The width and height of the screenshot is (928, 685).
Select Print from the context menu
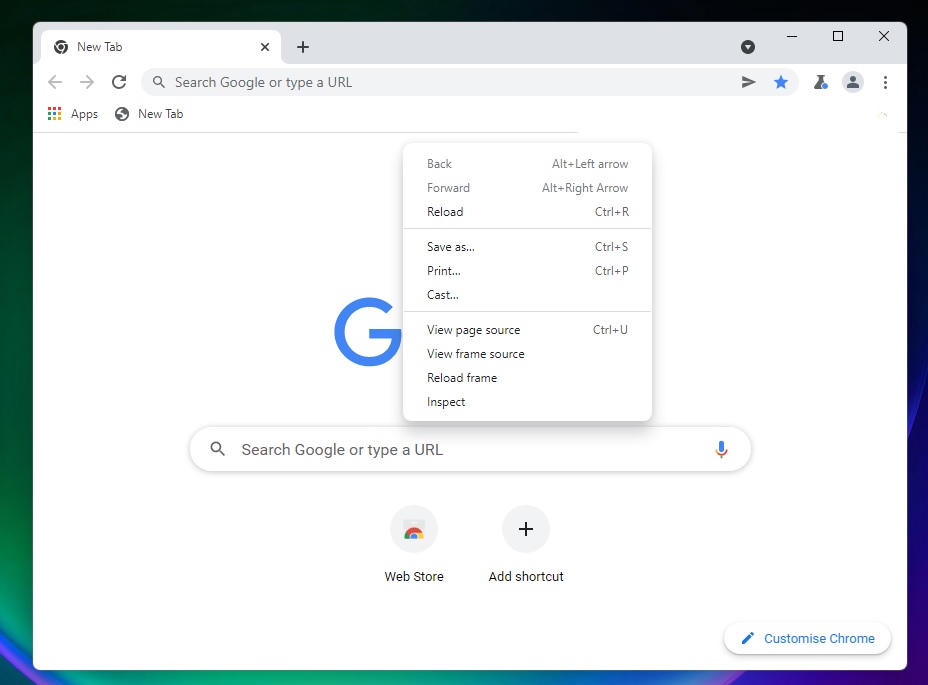click(443, 270)
